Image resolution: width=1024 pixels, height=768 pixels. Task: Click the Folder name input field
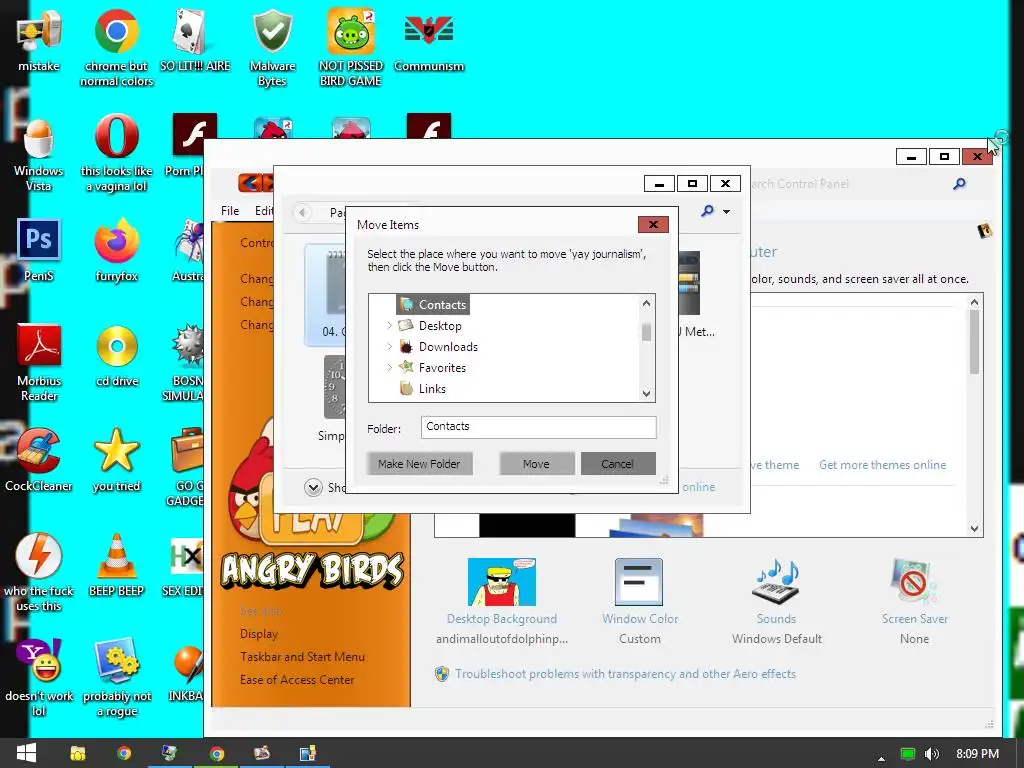pos(538,427)
